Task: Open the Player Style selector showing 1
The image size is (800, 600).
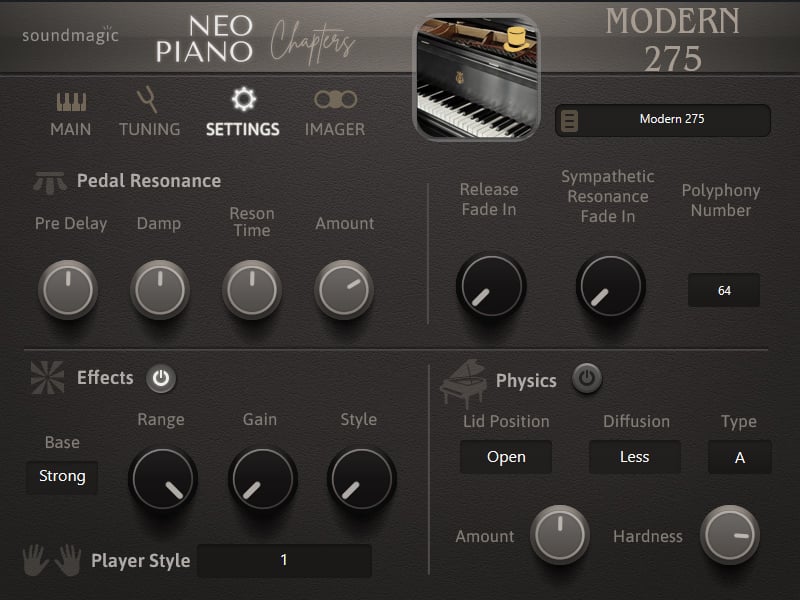Action: [284, 561]
